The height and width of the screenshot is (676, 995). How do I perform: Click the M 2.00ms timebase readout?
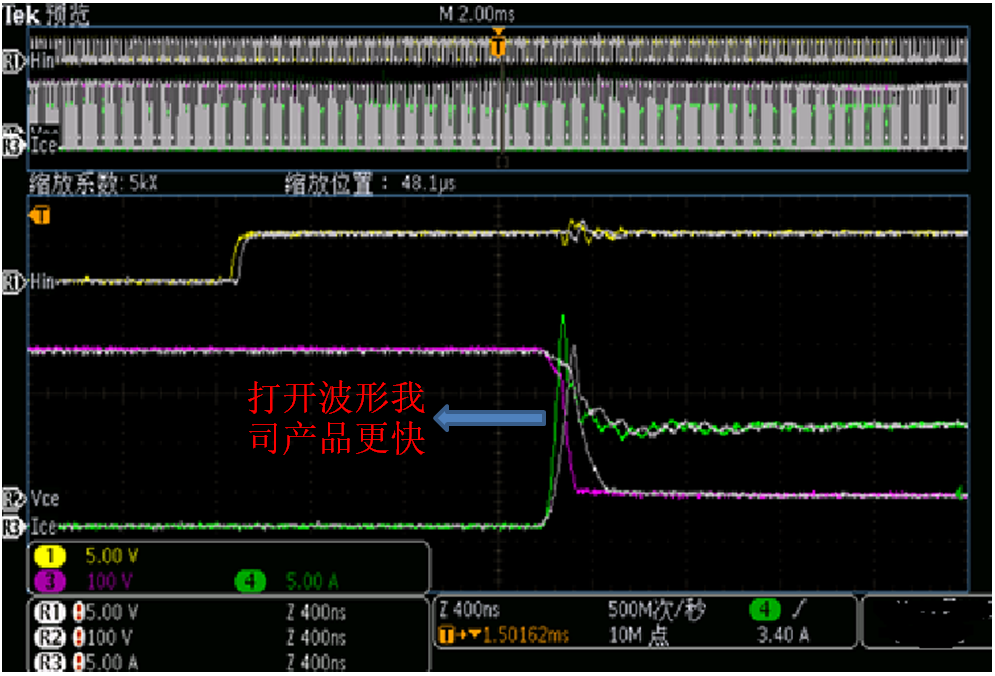(477, 14)
